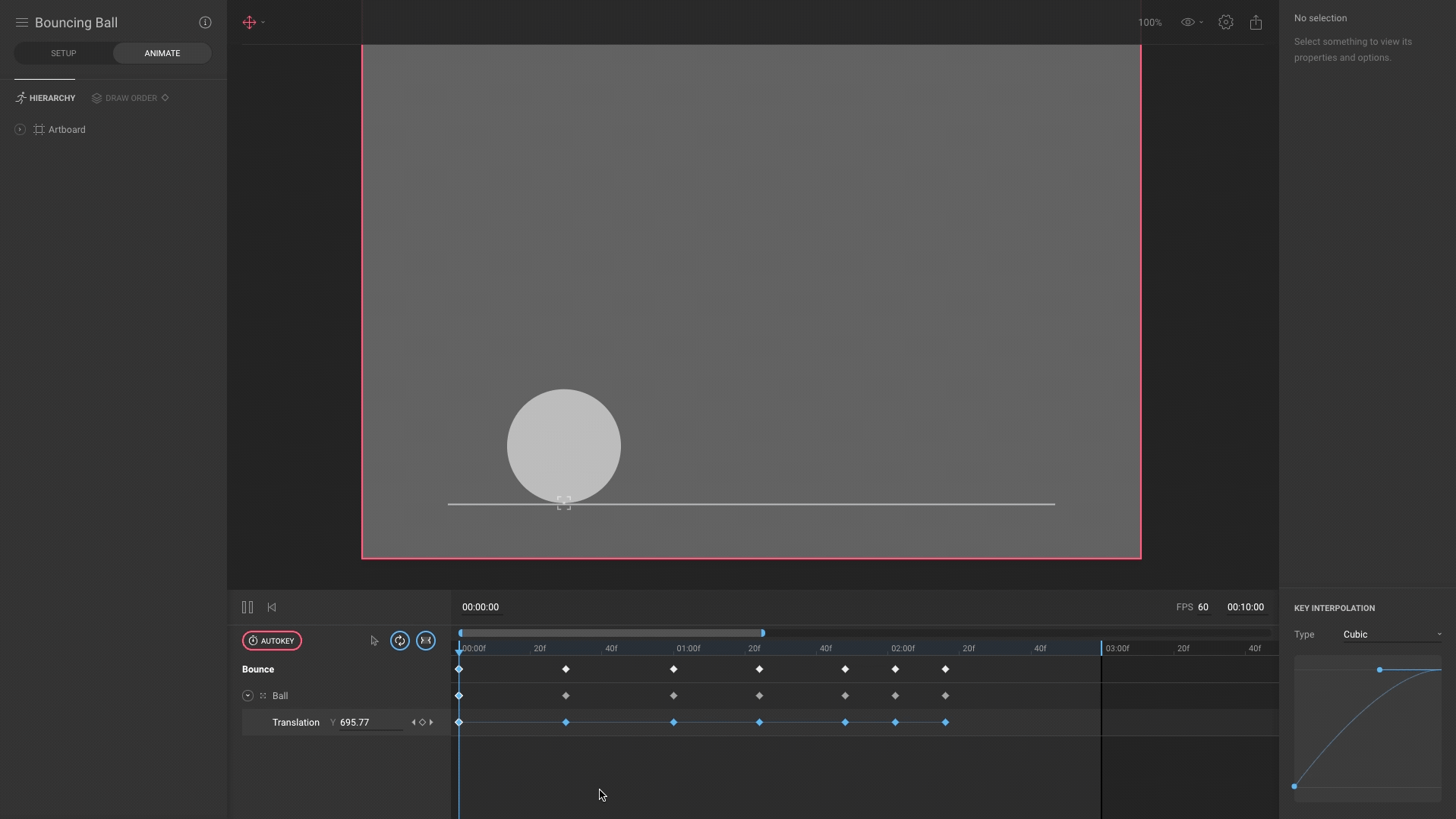Image resolution: width=1456 pixels, height=819 pixels.
Task: Click the work area start handle
Action: [461, 633]
